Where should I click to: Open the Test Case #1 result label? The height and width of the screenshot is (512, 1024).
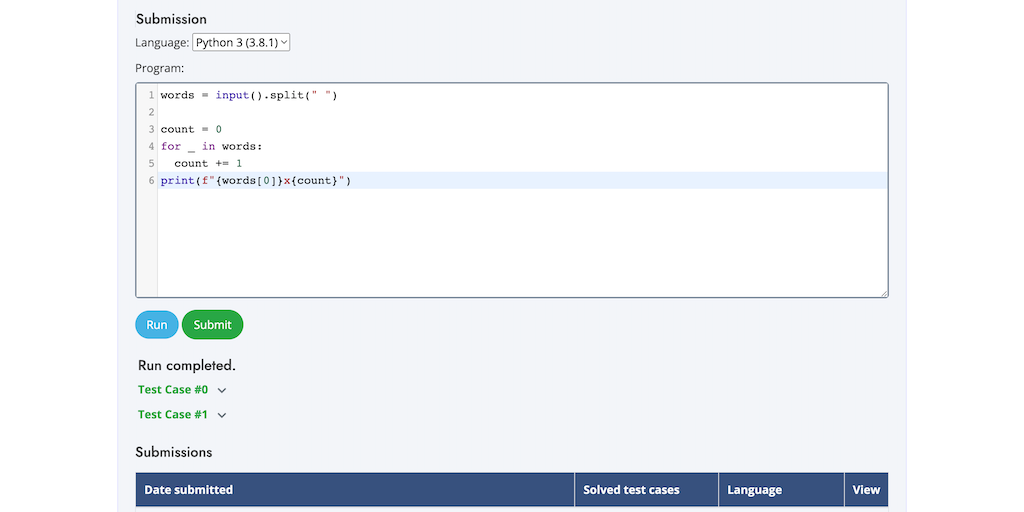(x=173, y=415)
